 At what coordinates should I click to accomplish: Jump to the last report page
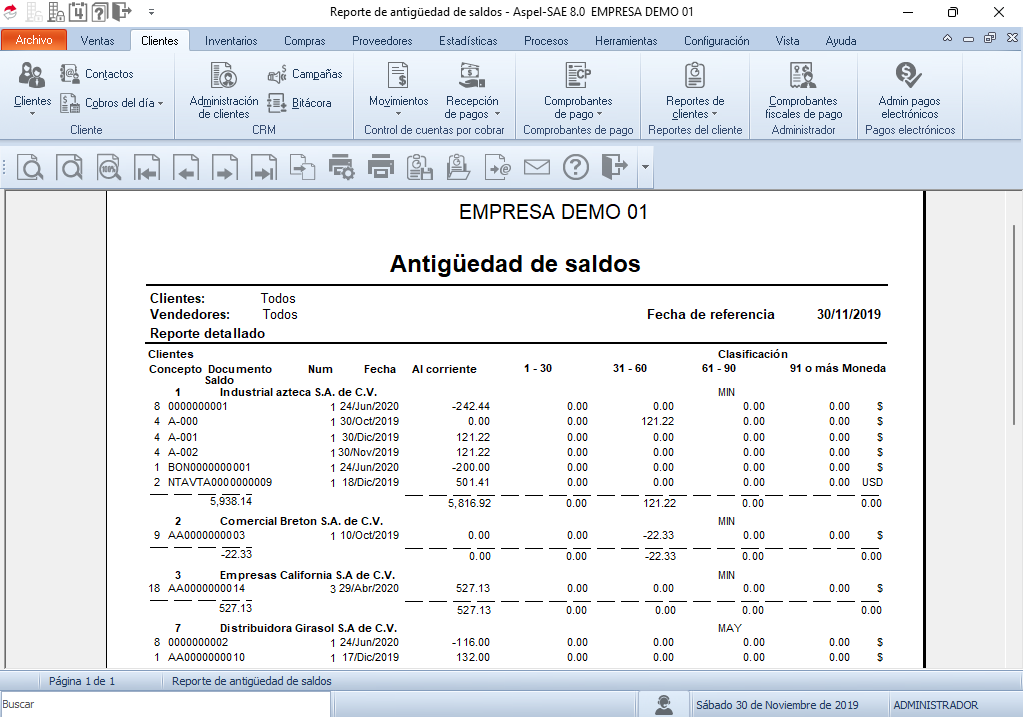(264, 168)
